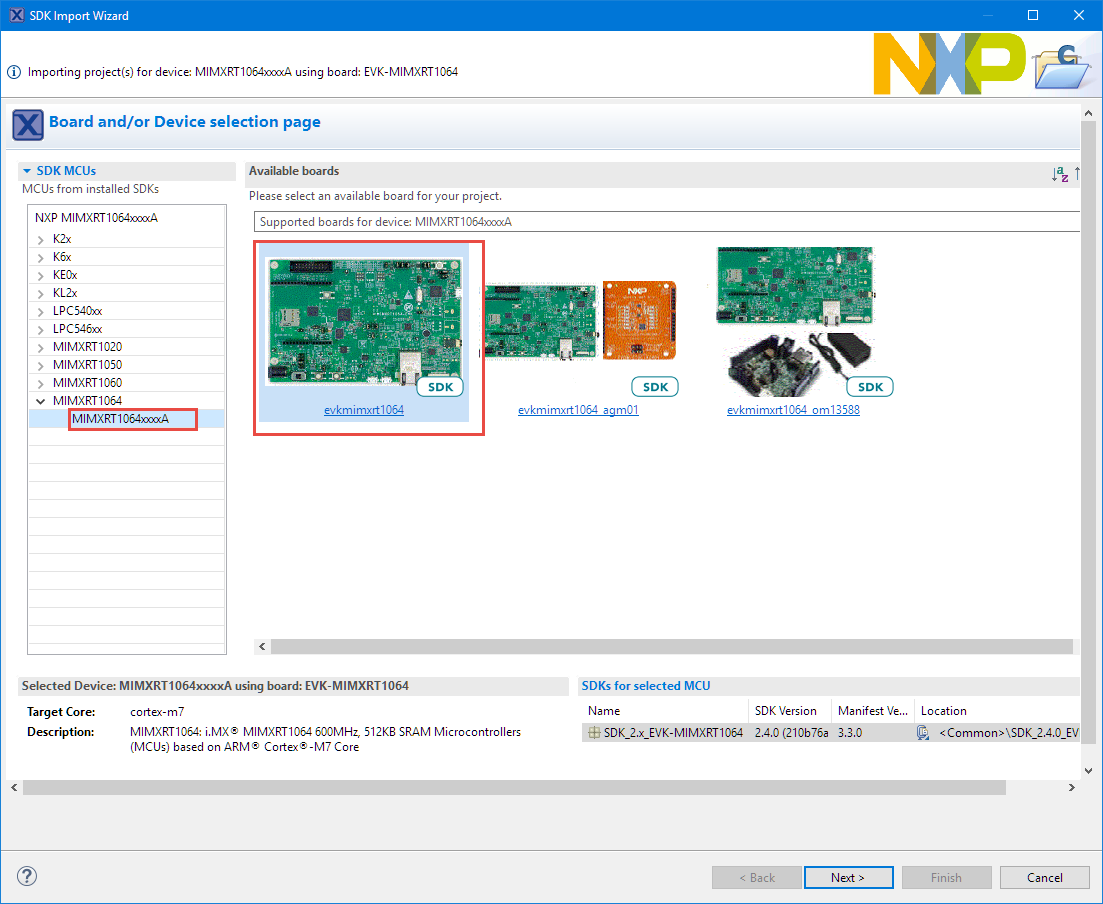Expand the K2x tree node
Image resolution: width=1103 pixels, height=904 pixels.
[41, 239]
